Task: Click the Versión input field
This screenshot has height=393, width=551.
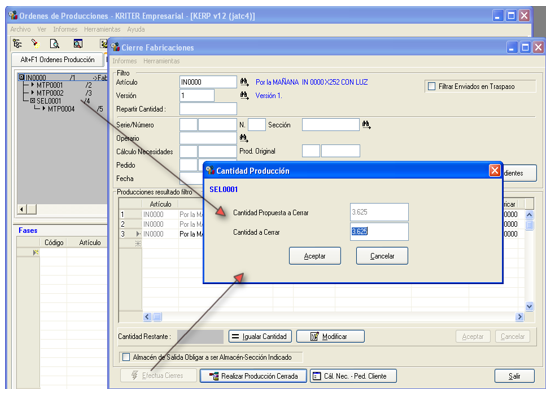Action: [x=197, y=95]
